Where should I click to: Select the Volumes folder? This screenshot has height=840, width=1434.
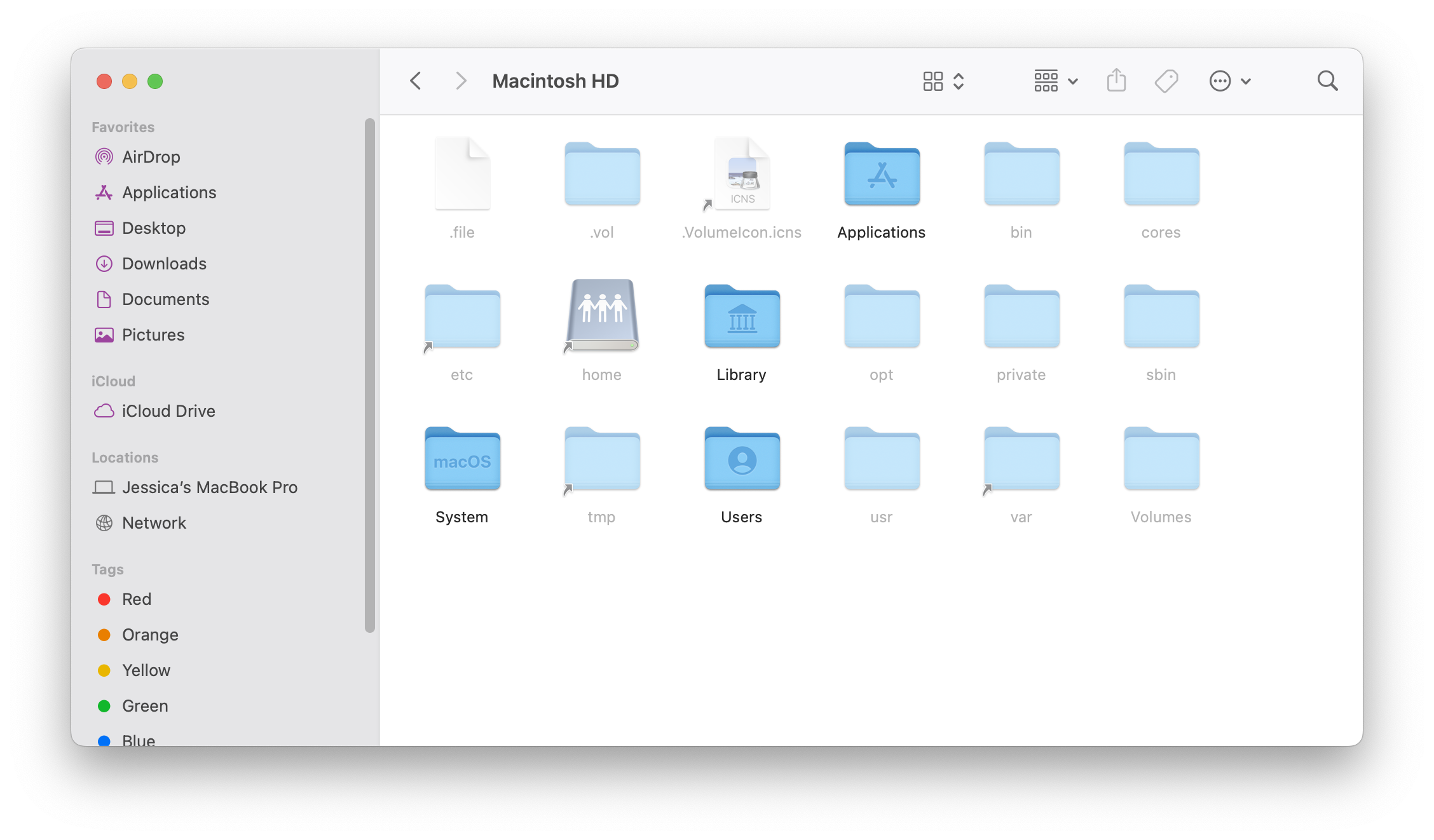click(x=1161, y=459)
